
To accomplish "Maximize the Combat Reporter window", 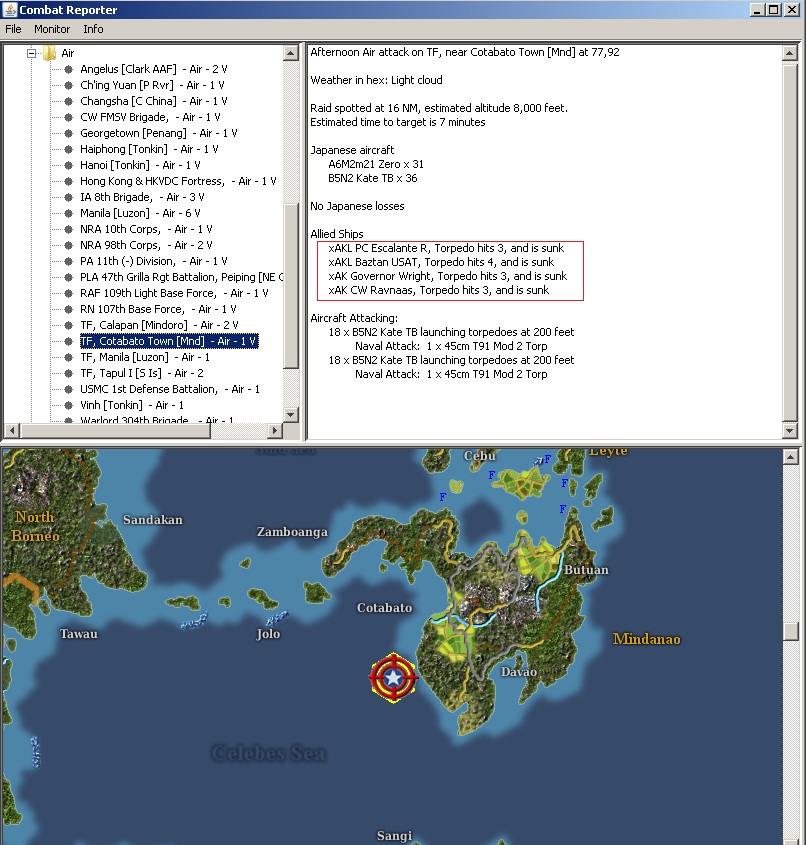I will pos(774,10).
